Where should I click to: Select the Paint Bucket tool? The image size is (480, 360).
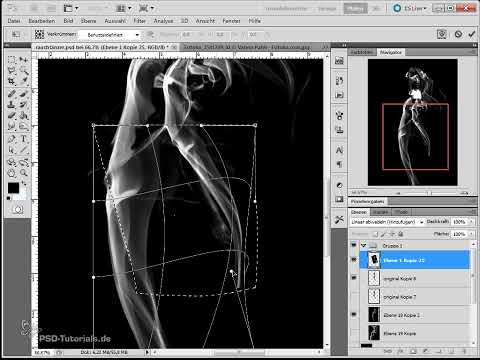[x=23, y=116]
